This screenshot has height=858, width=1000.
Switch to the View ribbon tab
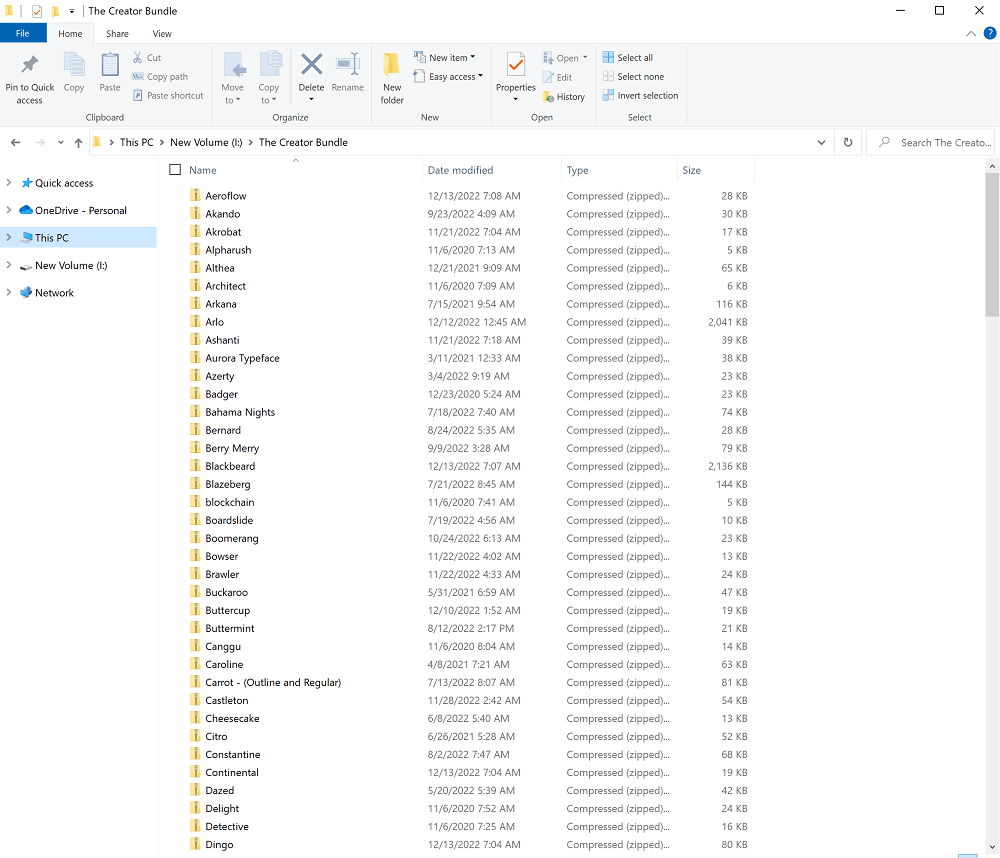162,34
